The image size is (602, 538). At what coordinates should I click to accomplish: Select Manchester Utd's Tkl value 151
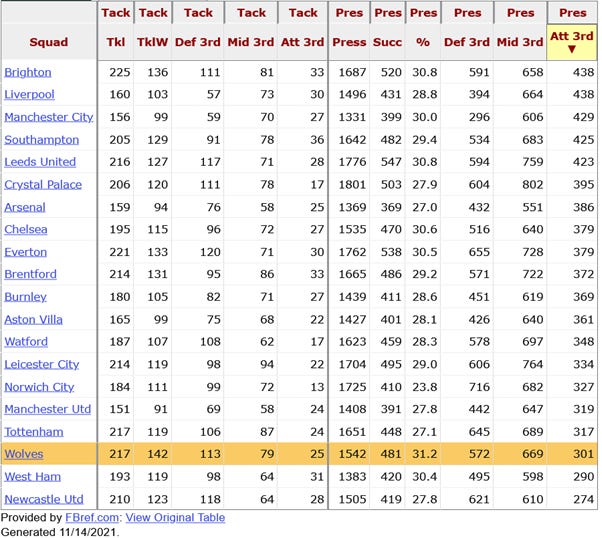(x=119, y=409)
